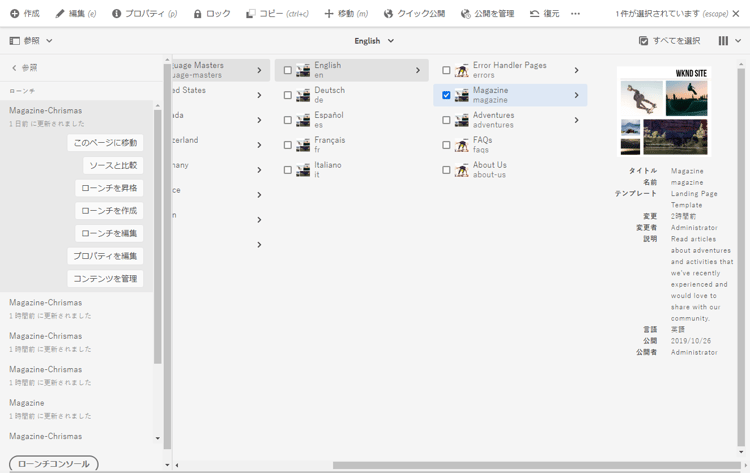Check the Deutsch page checkbox
This screenshot has width=750, height=473.
[x=287, y=95]
